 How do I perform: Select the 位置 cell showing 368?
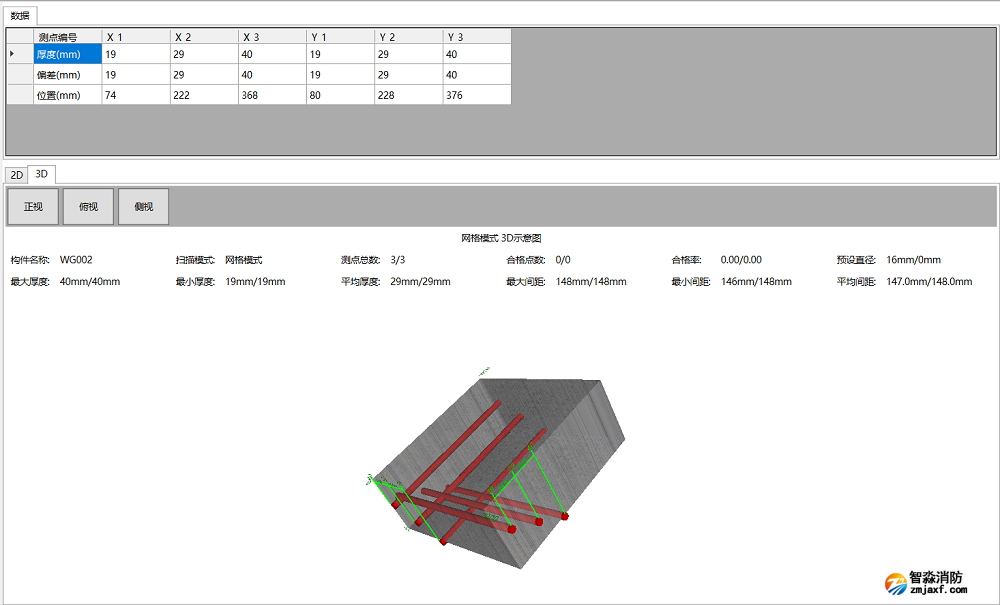click(x=271, y=95)
